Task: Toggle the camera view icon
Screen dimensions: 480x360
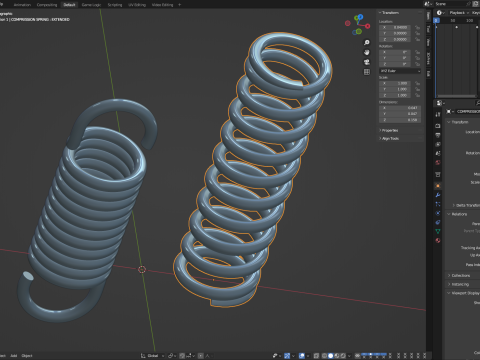Action: tap(367, 62)
